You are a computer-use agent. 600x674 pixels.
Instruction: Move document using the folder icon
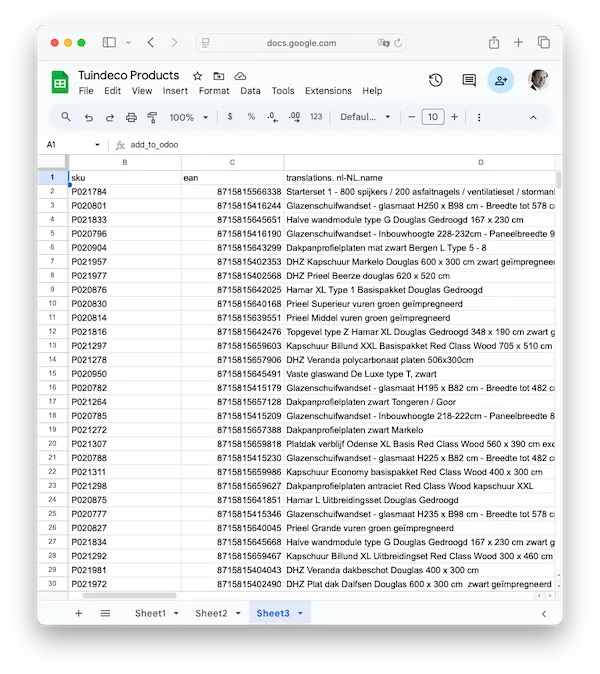click(219, 76)
